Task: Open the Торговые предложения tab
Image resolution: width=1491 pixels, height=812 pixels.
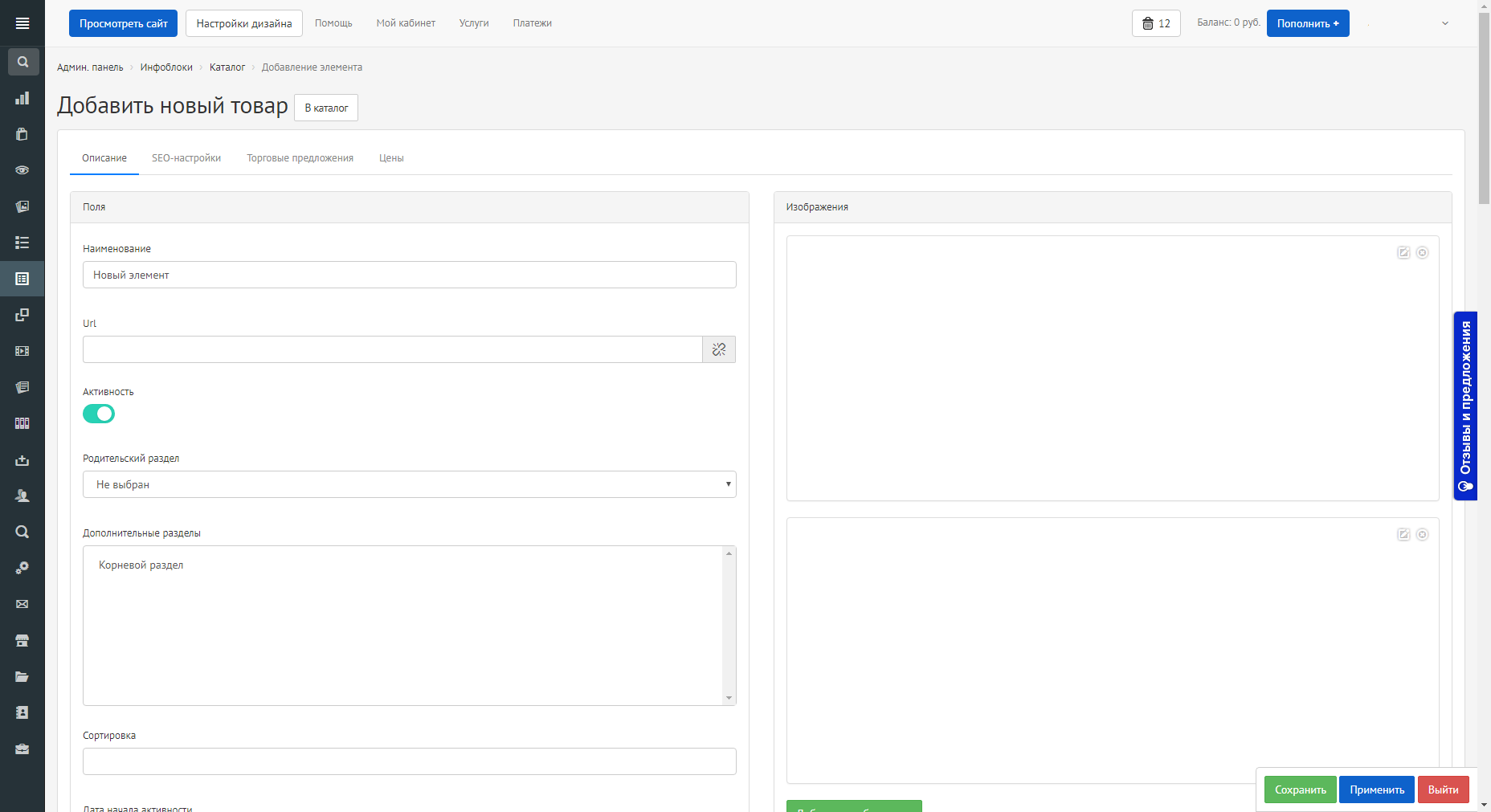Action: (300, 158)
